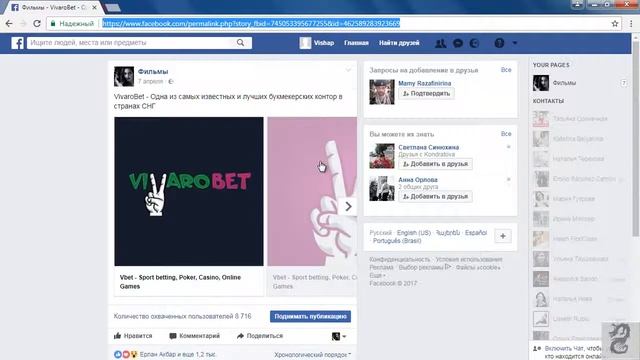Open Найти друзей in header
The height and width of the screenshot is (360, 640).
click(x=399, y=43)
